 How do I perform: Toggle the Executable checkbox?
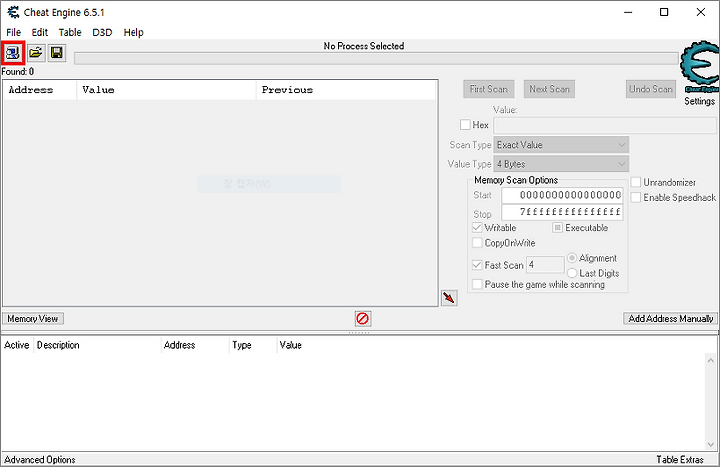(x=557, y=228)
